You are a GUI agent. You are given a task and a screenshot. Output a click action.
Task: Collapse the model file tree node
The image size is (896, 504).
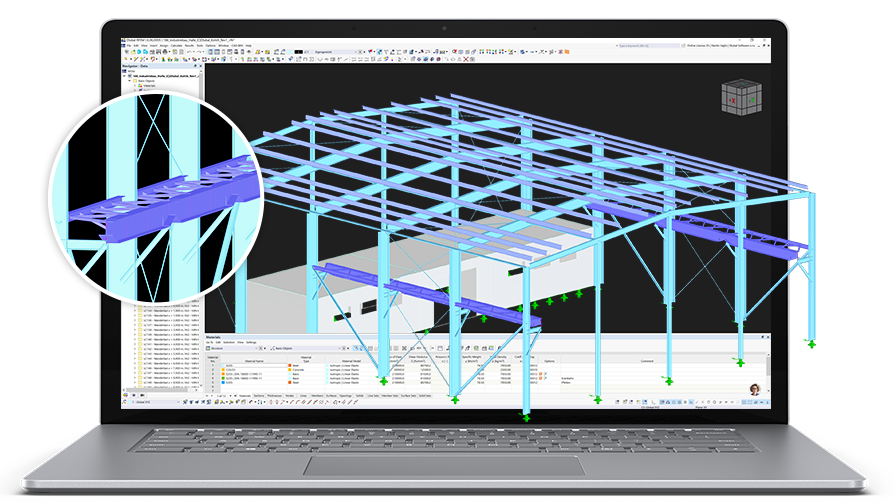pyautogui.click(x=124, y=76)
